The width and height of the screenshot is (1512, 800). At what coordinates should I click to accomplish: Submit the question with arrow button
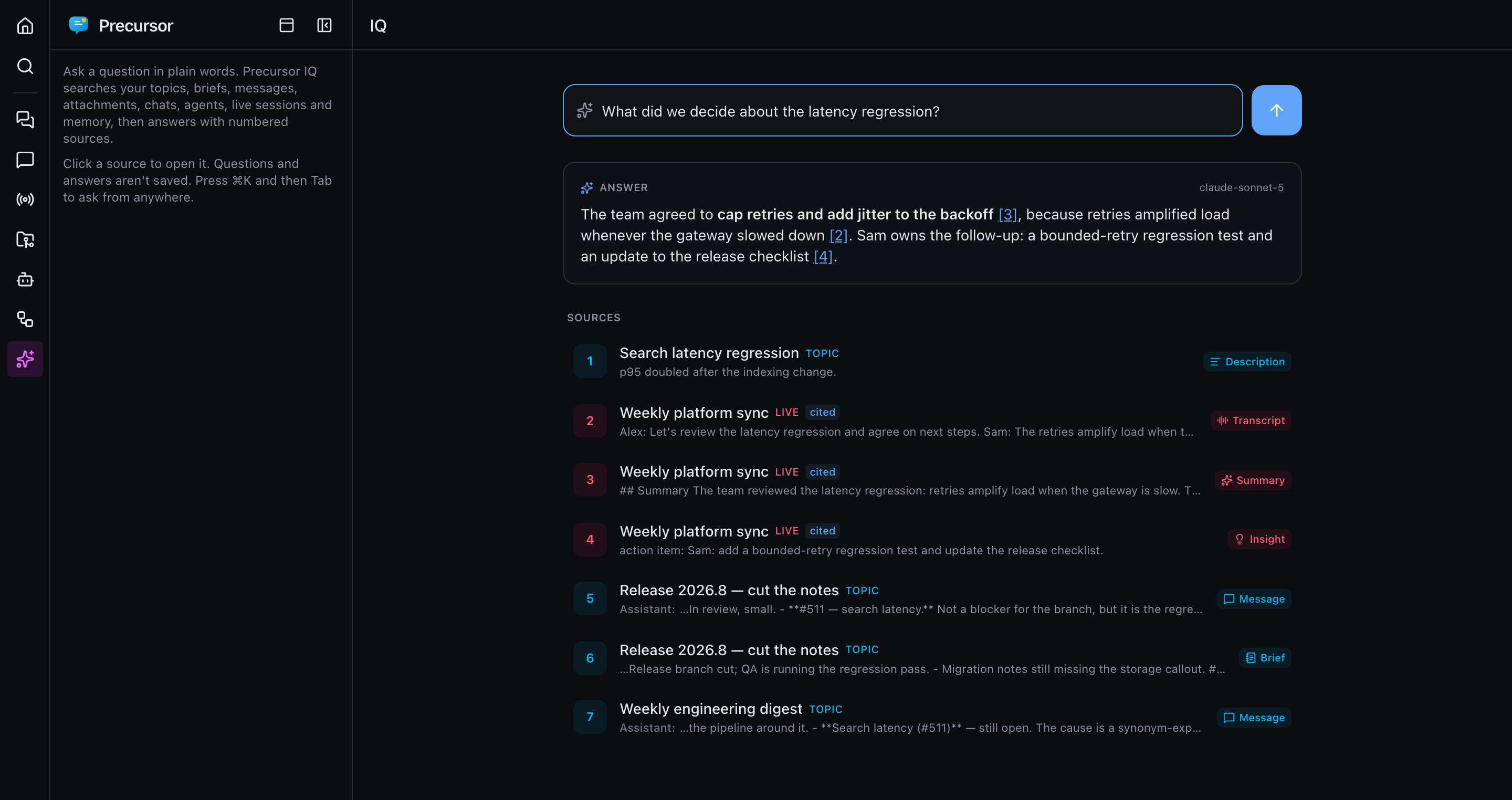click(1276, 110)
